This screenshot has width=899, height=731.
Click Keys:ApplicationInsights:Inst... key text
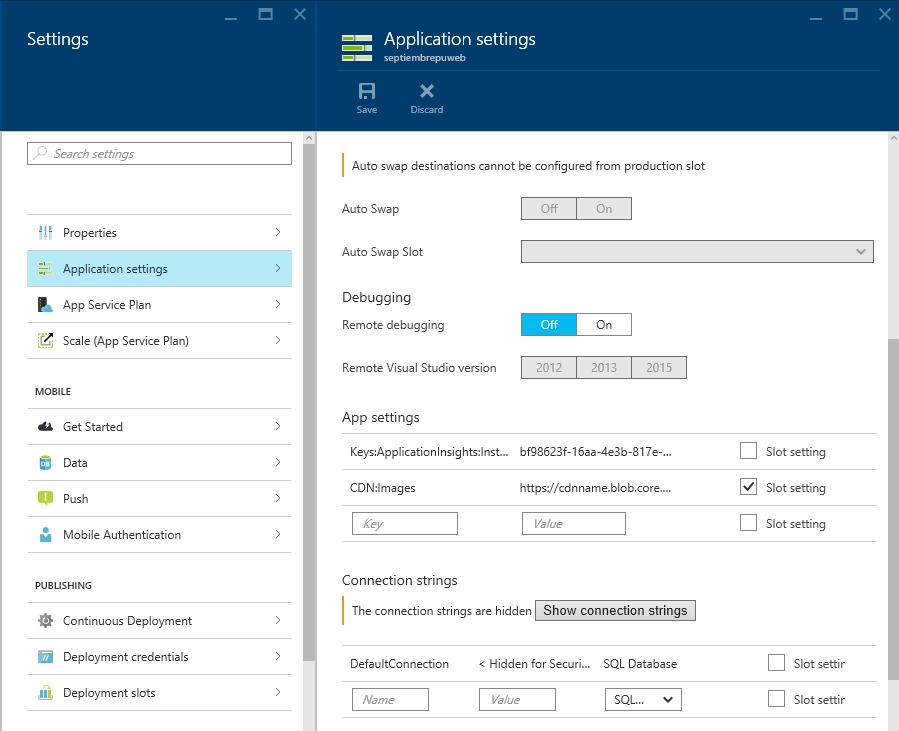(429, 452)
